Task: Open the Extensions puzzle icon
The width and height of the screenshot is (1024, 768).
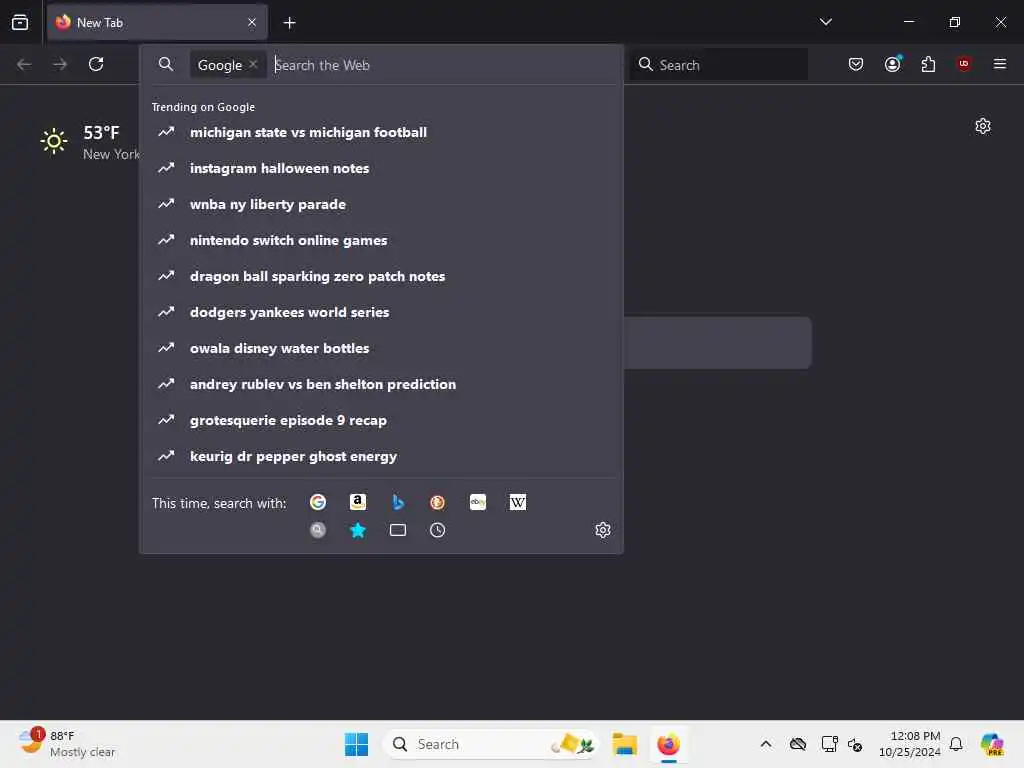Action: coord(928,64)
